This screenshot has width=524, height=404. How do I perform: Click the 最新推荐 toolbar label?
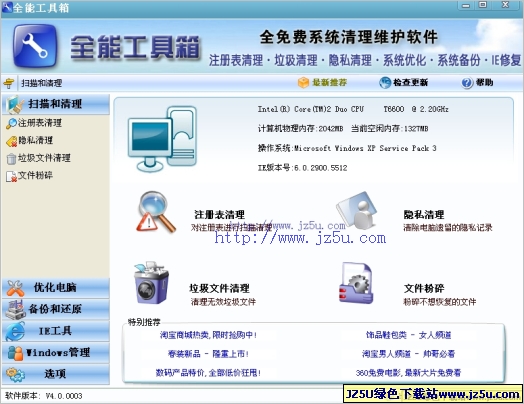[330, 83]
